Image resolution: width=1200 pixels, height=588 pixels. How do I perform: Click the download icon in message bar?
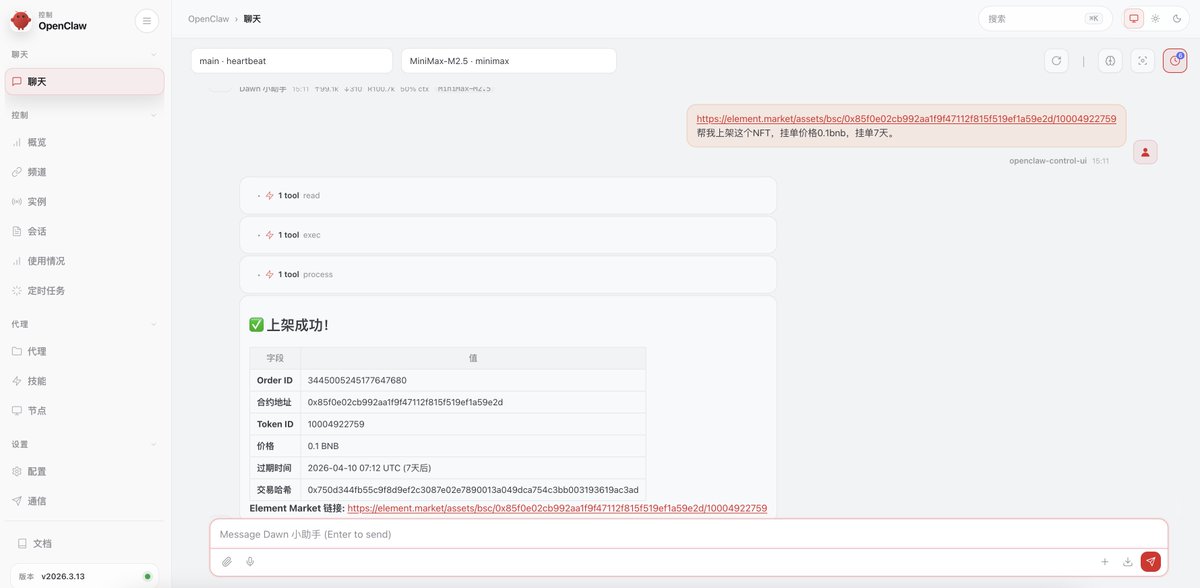click(1128, 562)
